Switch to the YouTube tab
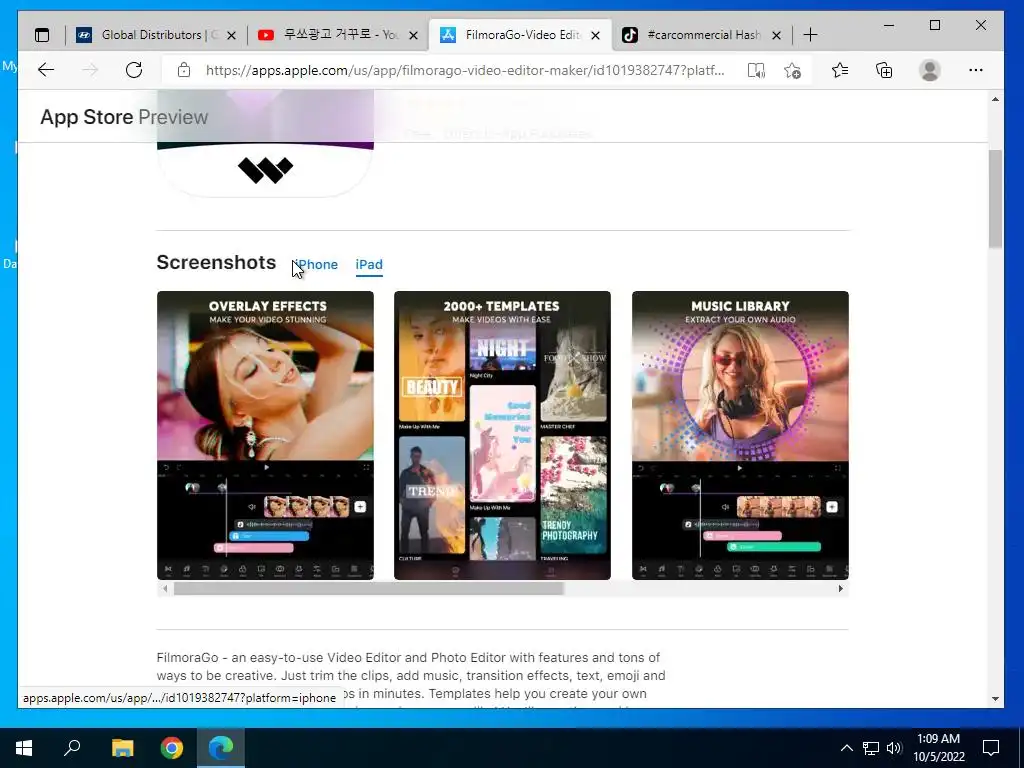Viewport: 1024px width, 768px height. coord(338,35)
